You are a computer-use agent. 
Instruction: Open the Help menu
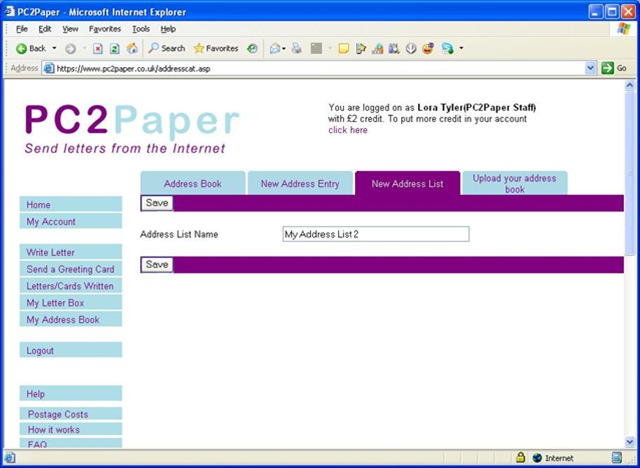click(x=168, y=29)
